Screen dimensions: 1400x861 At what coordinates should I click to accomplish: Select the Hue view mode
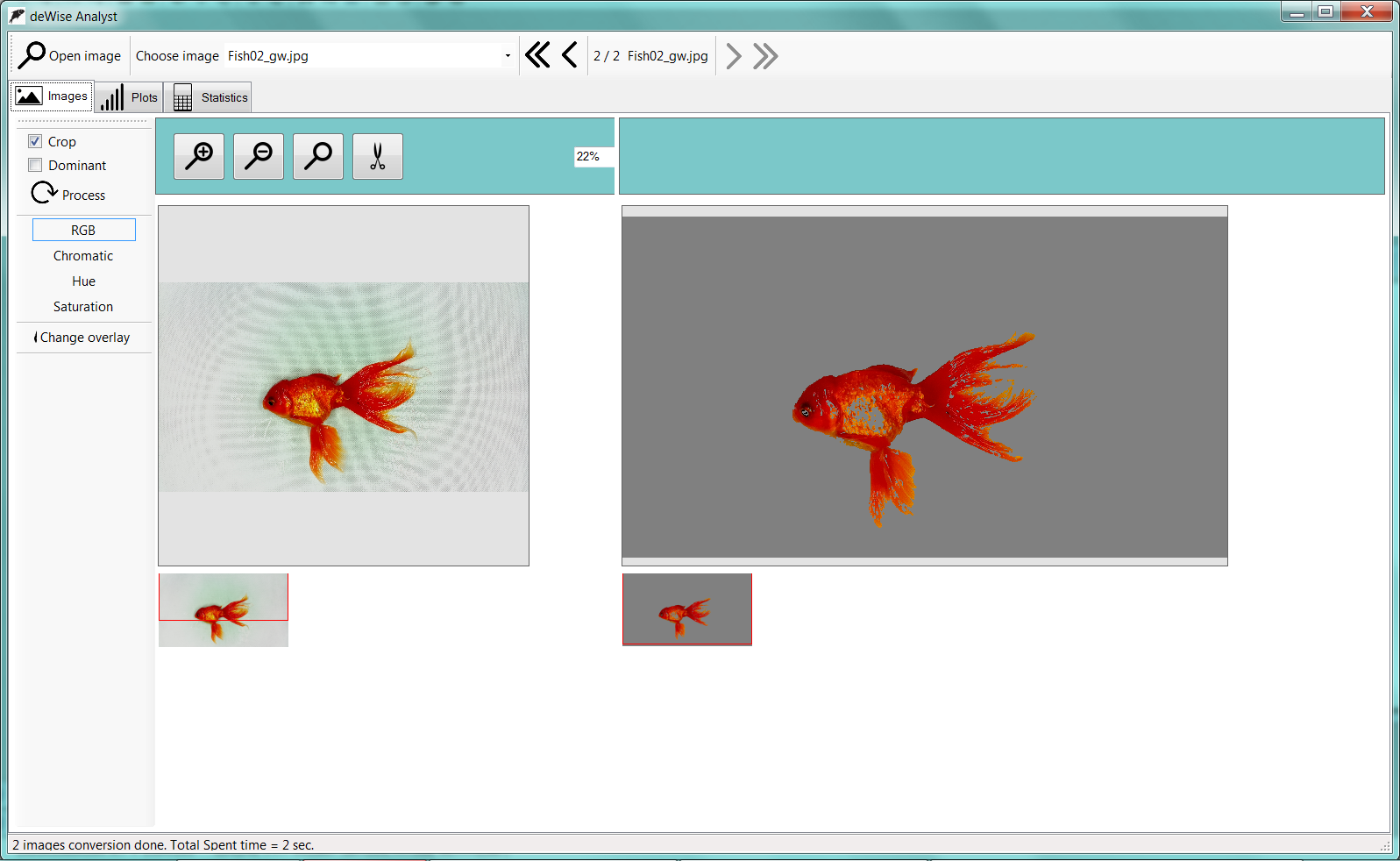83,281
